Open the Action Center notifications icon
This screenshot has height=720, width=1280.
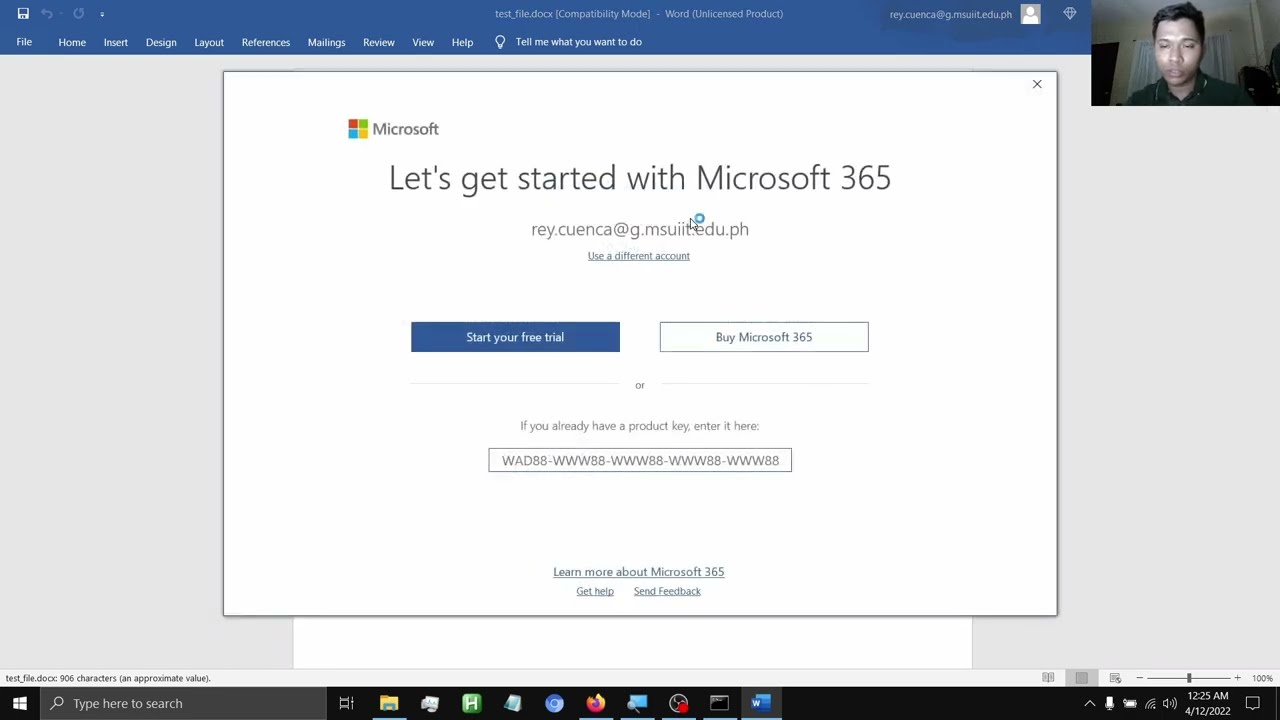(1253, 703)
